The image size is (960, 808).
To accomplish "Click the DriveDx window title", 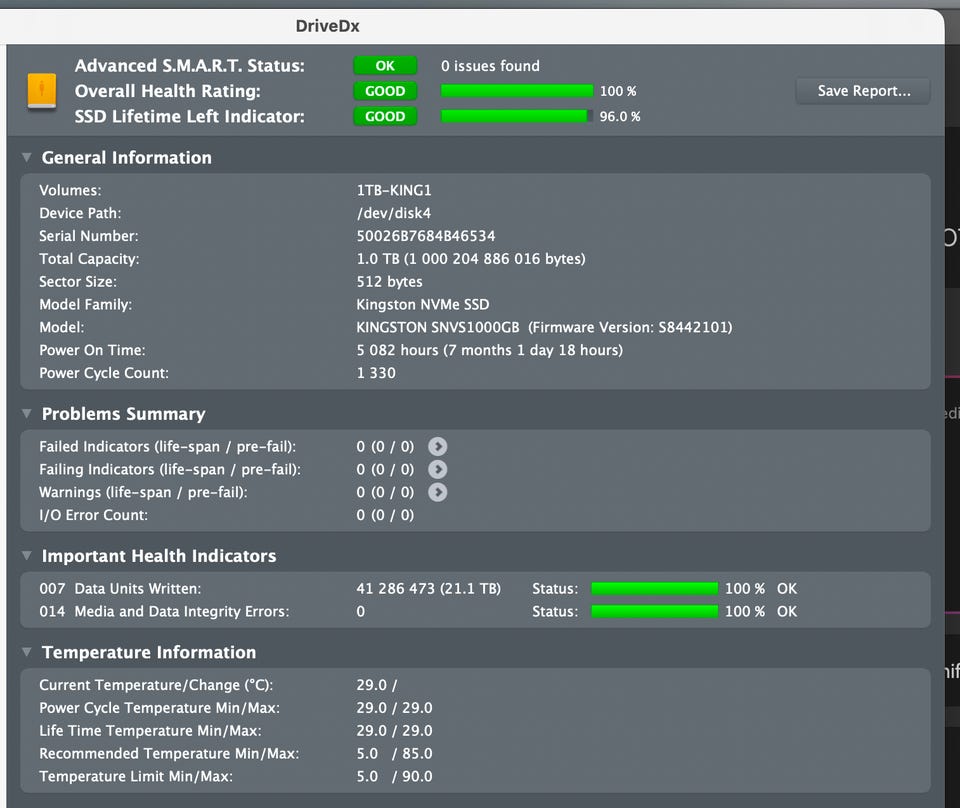I will [328, 26].
